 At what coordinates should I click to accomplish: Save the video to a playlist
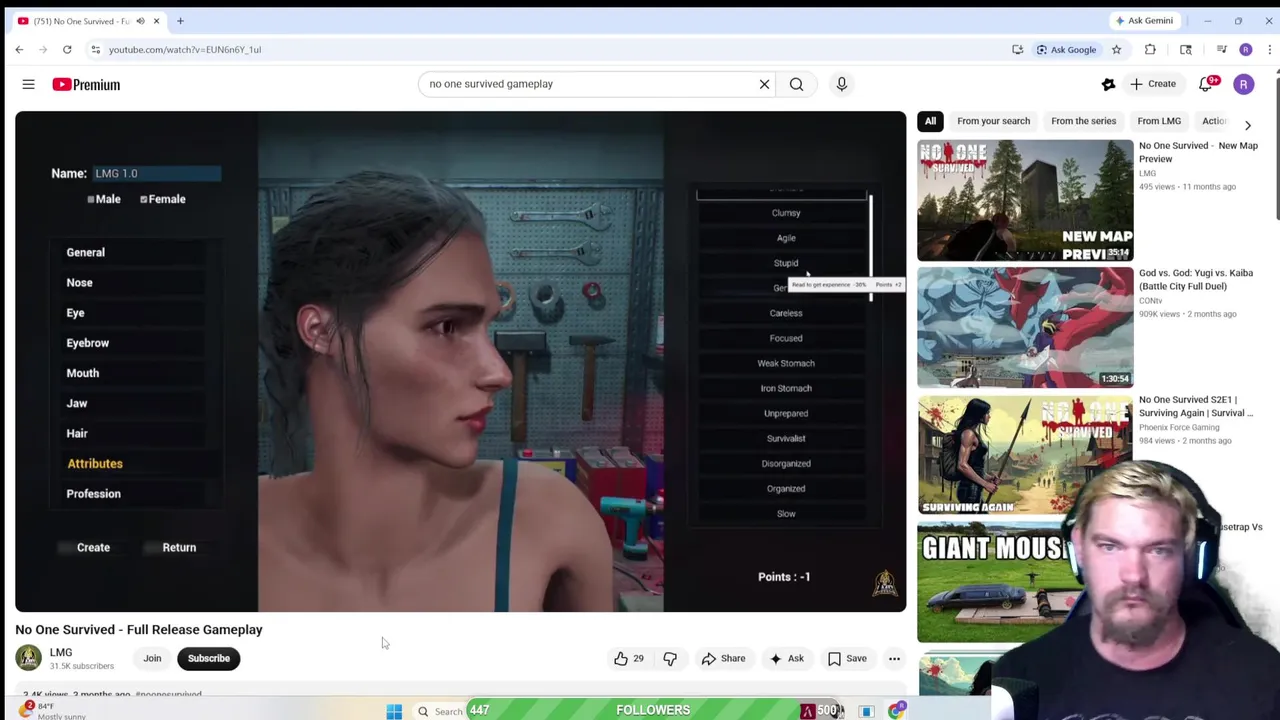[x=847, y=658]
